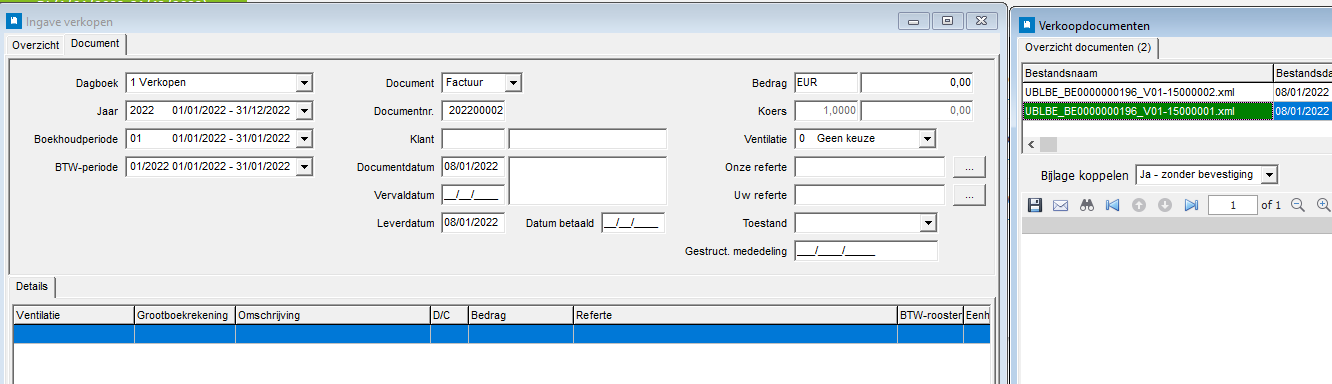Jump to the last page of the preview
The image size is (1332, 384).
(1190, 205)
